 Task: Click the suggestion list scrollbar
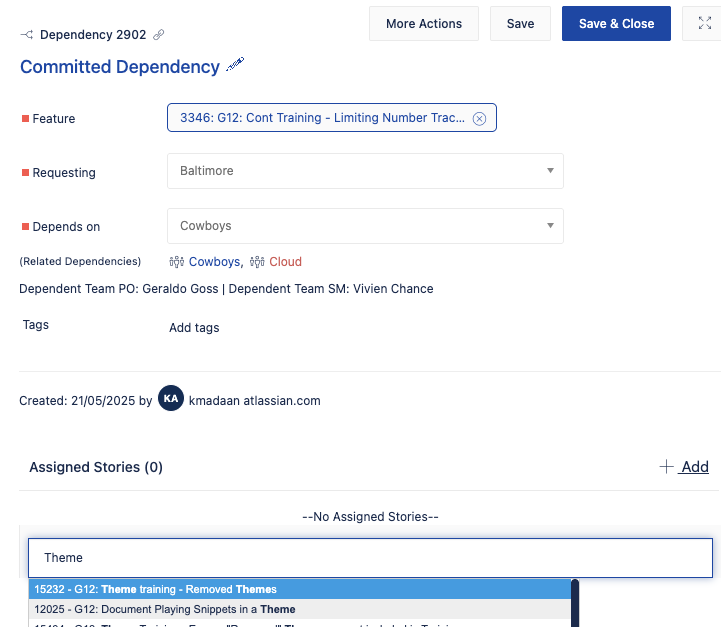coord(574,603)
